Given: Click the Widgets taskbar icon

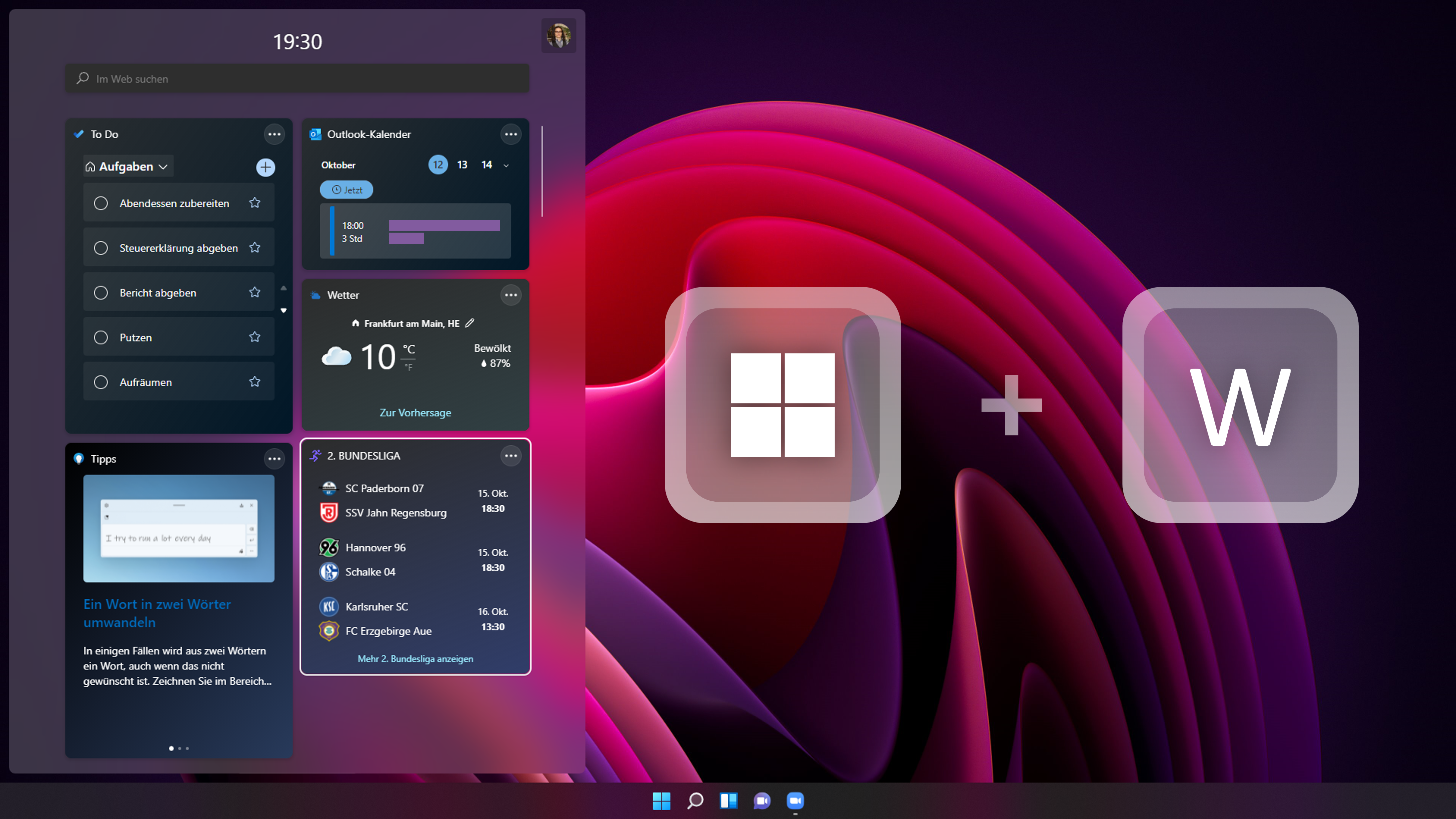Looking at the screenshot, I should coord(728,800).
